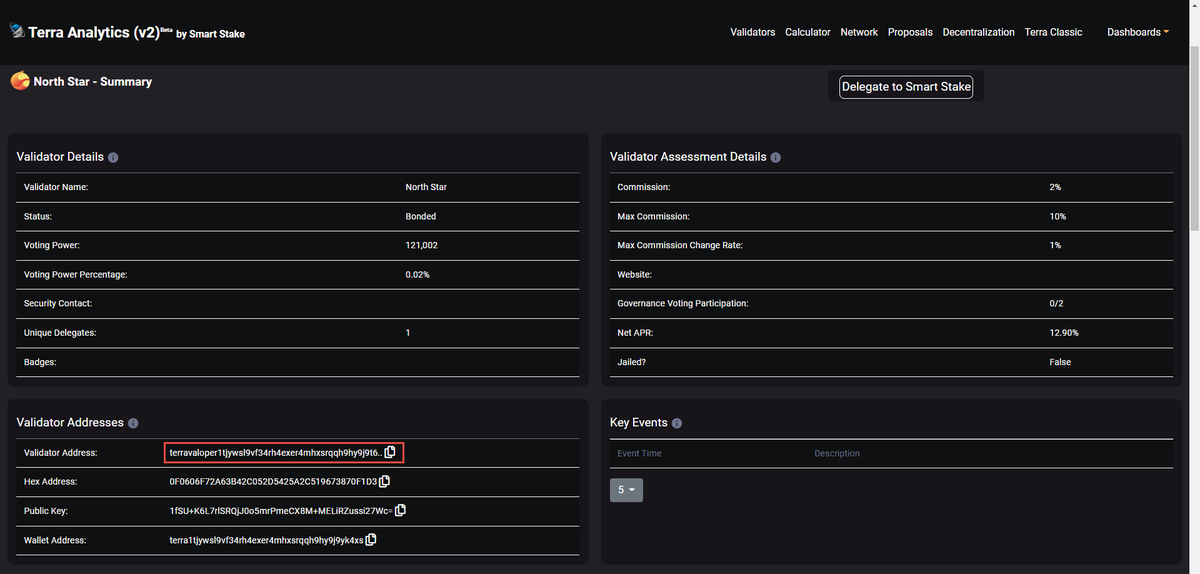Sort Key Events by Event Time

coord(639,453)
